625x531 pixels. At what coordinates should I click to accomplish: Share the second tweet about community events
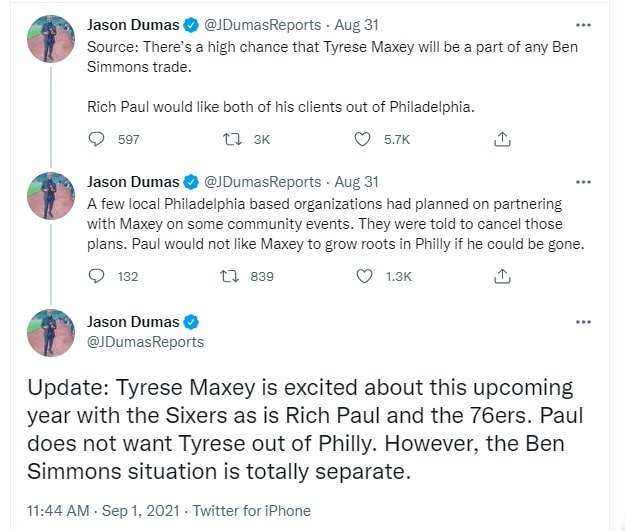click(x=503, y=276)
